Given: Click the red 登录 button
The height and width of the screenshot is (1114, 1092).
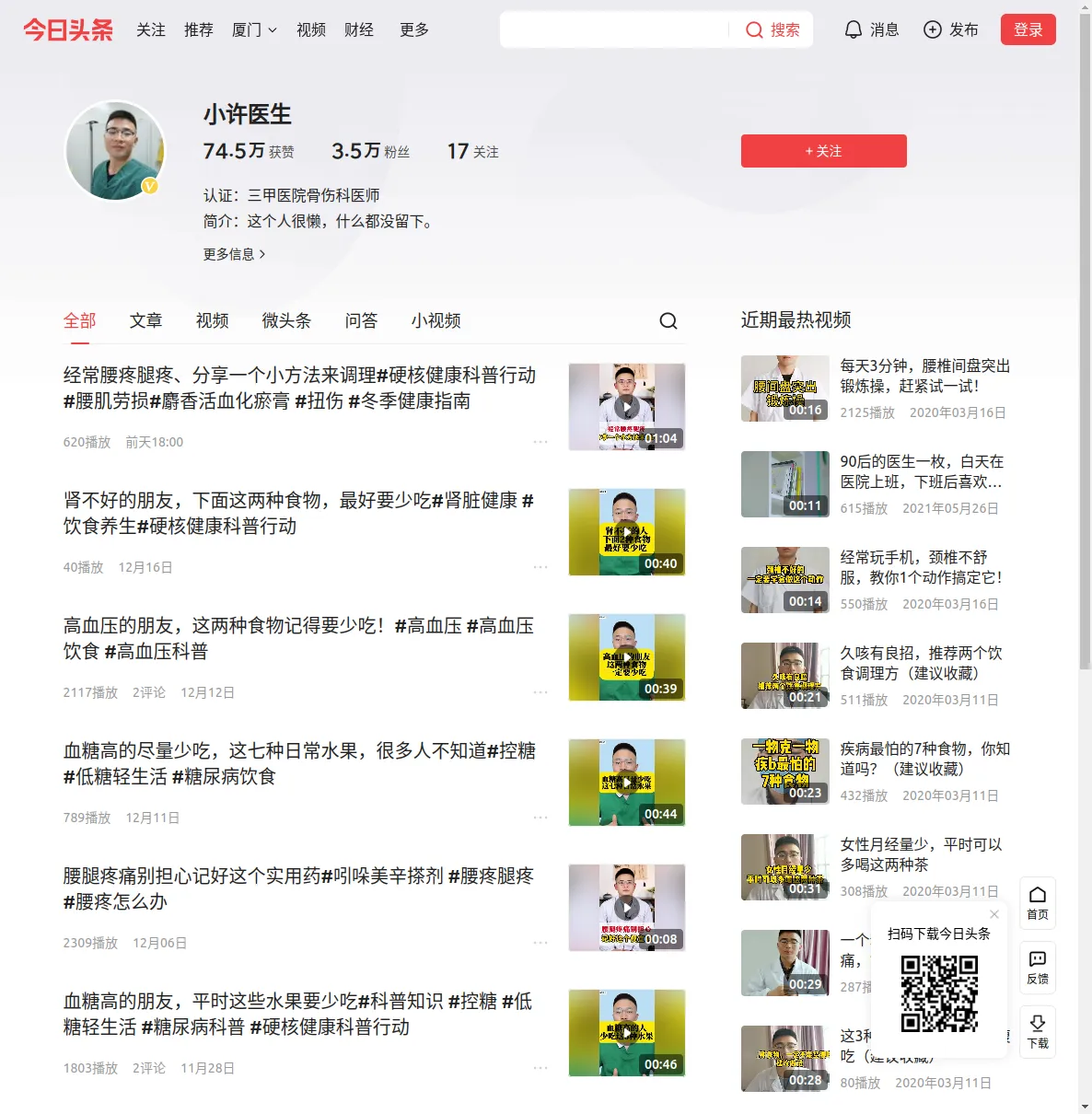Looking at the screenshot, I should tap(1028, 29).
